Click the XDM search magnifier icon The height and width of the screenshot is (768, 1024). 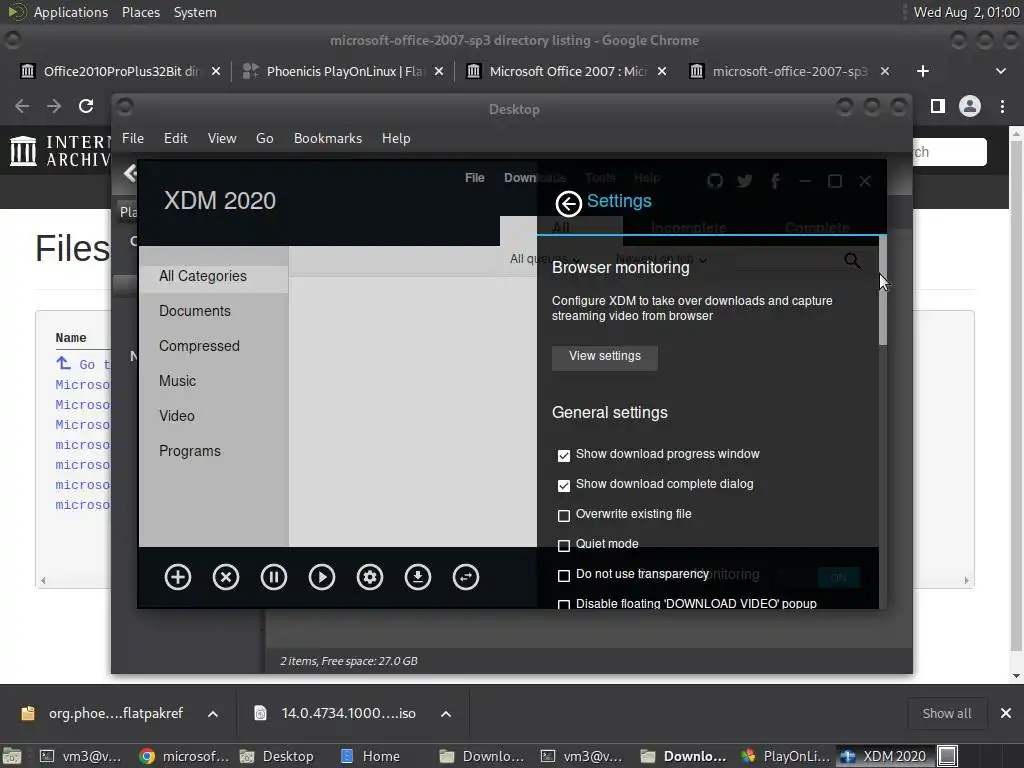852,261
